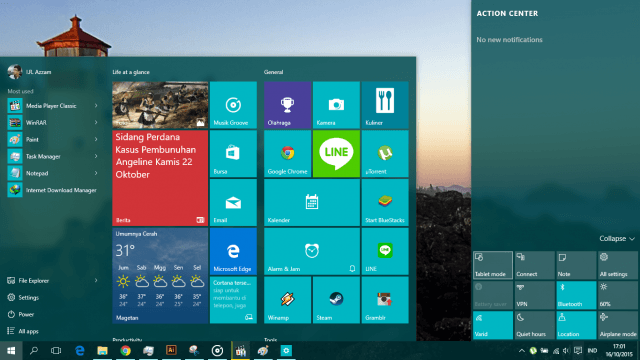Open the Berita news headline tile

pos(160,178)
